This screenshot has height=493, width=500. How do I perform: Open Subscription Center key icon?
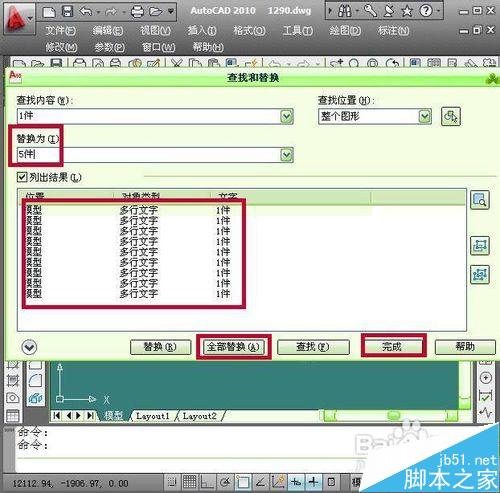(370, 11)
